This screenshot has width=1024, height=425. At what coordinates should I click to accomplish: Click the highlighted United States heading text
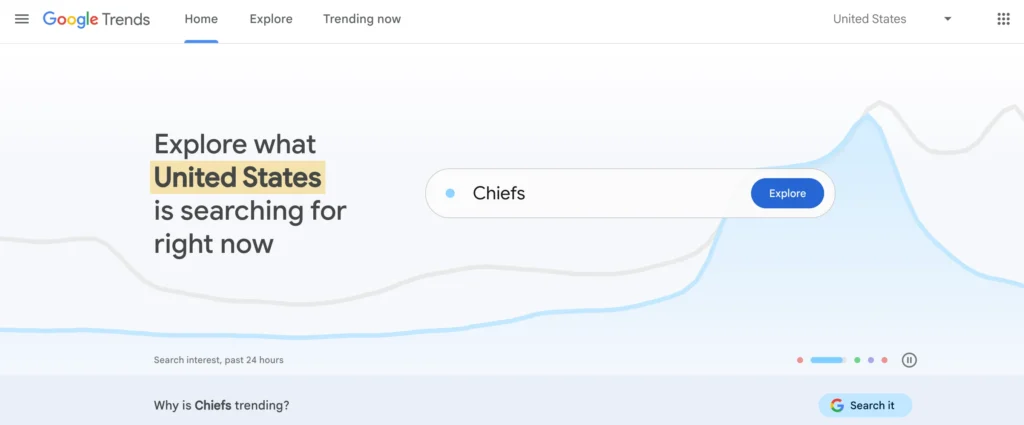click(238, 178)
